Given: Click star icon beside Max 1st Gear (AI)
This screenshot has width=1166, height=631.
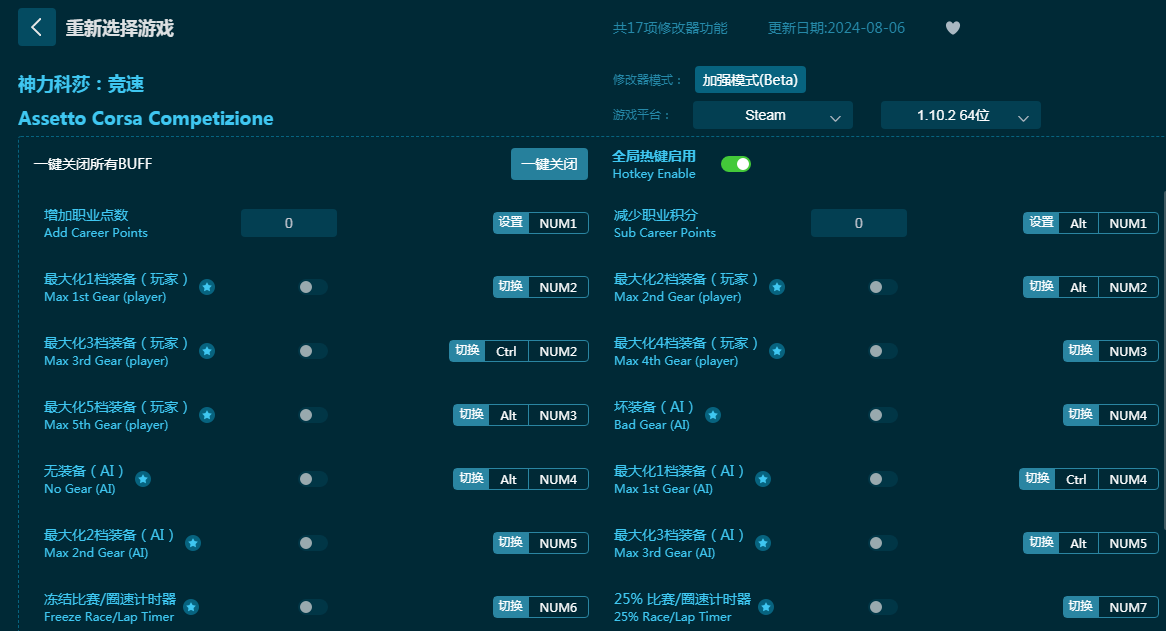Looking at the screenshot, I should pos(763,479).
